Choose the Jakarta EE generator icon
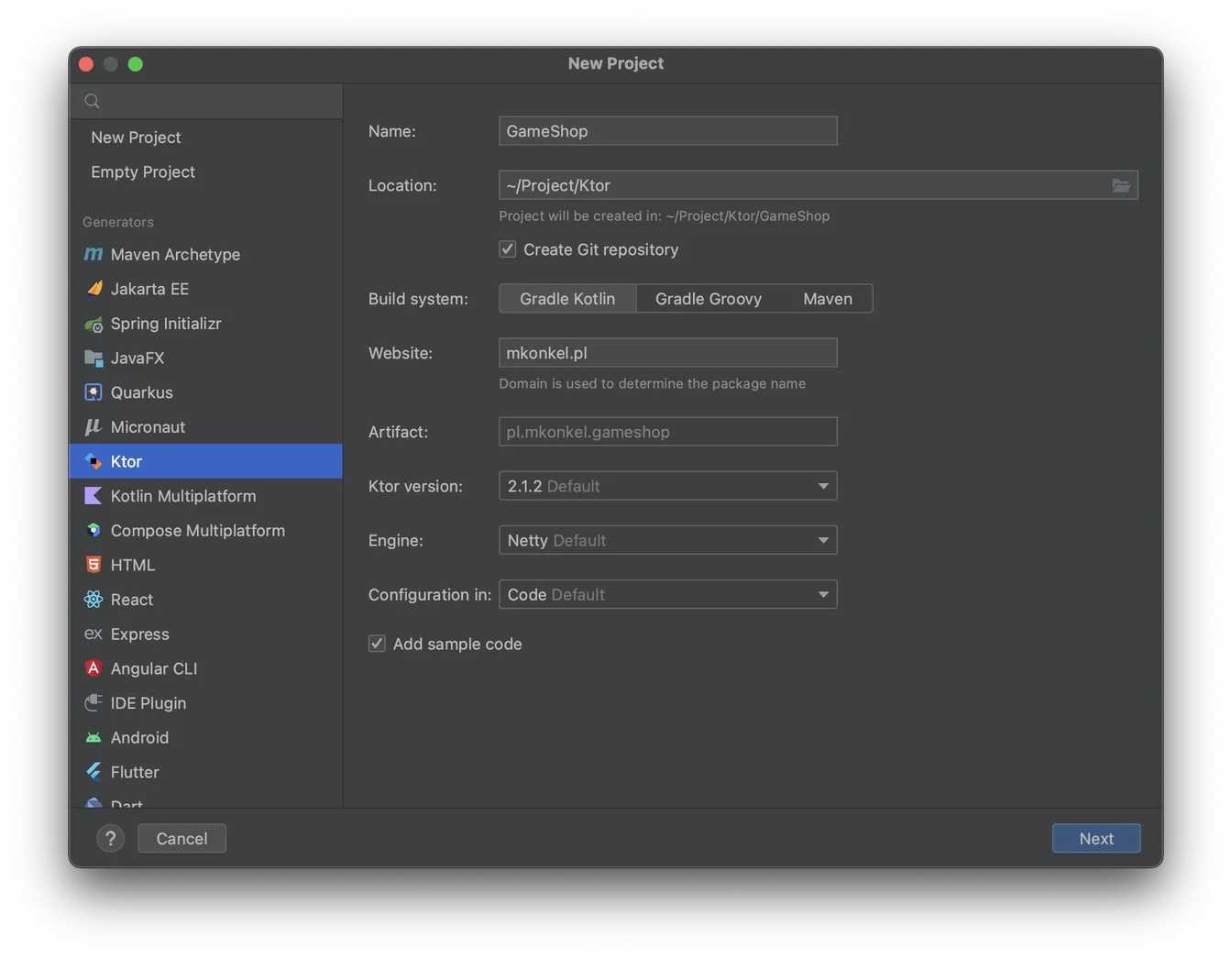 (93, 289)
